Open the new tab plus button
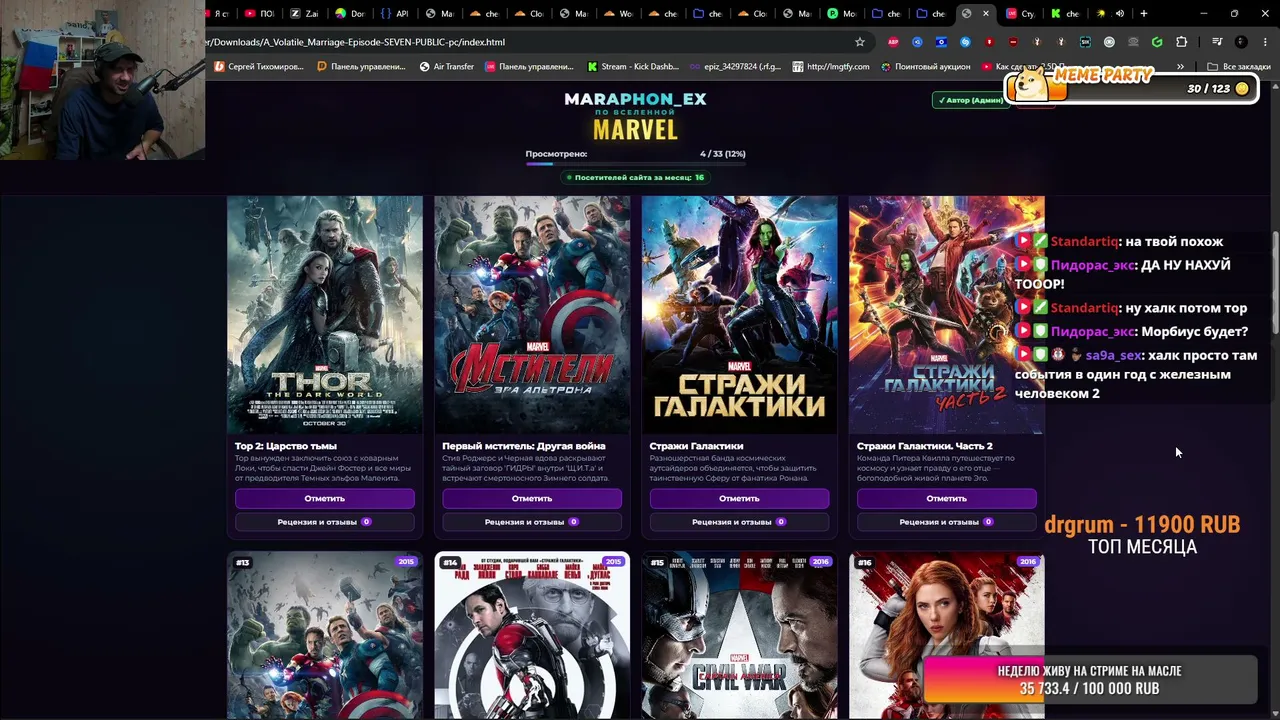The height and width of the screenshot is (720, 1280). [1144, 14]
